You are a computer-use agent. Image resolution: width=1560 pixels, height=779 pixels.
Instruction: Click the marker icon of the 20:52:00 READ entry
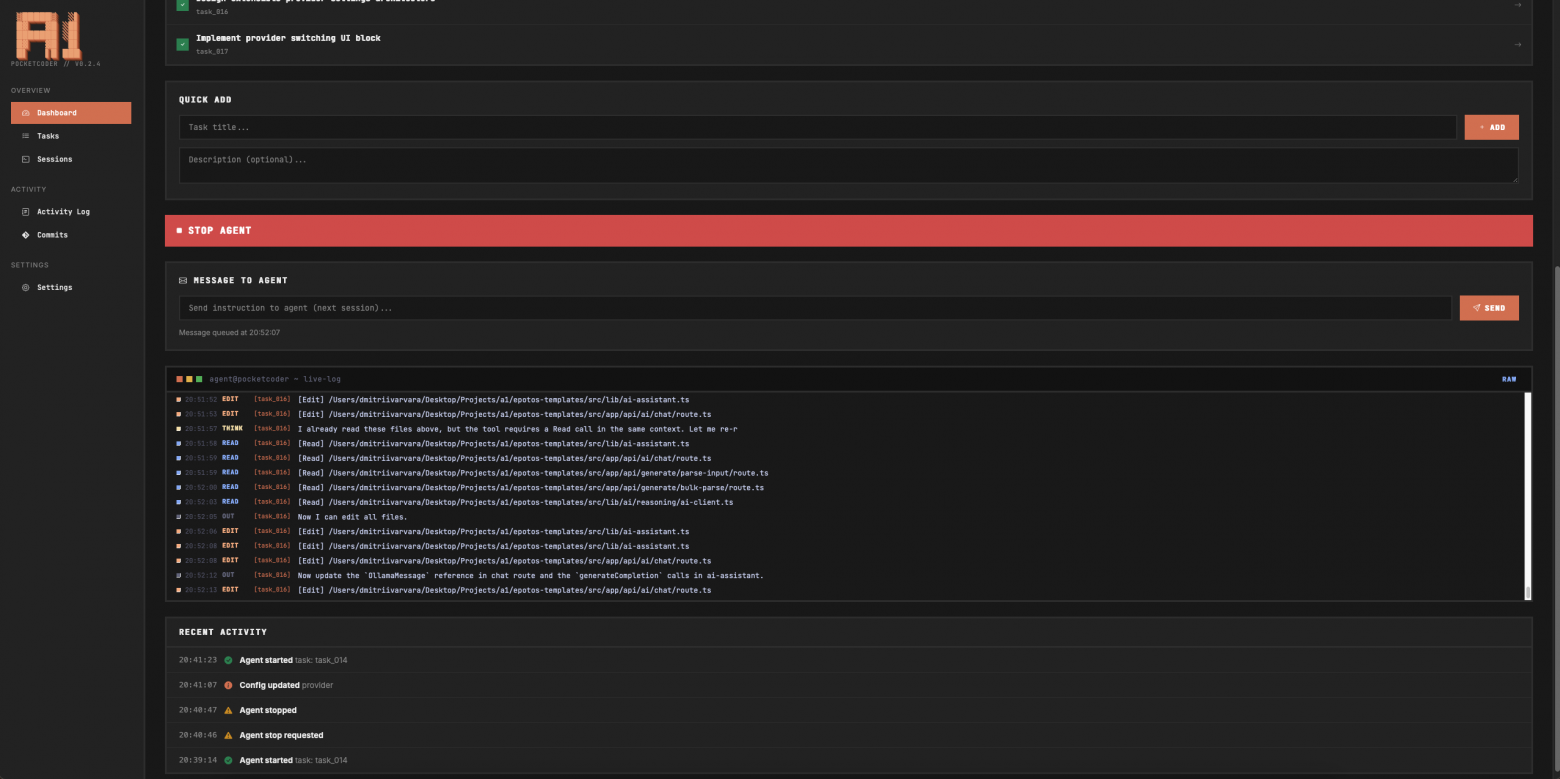[x=179, y=487]
